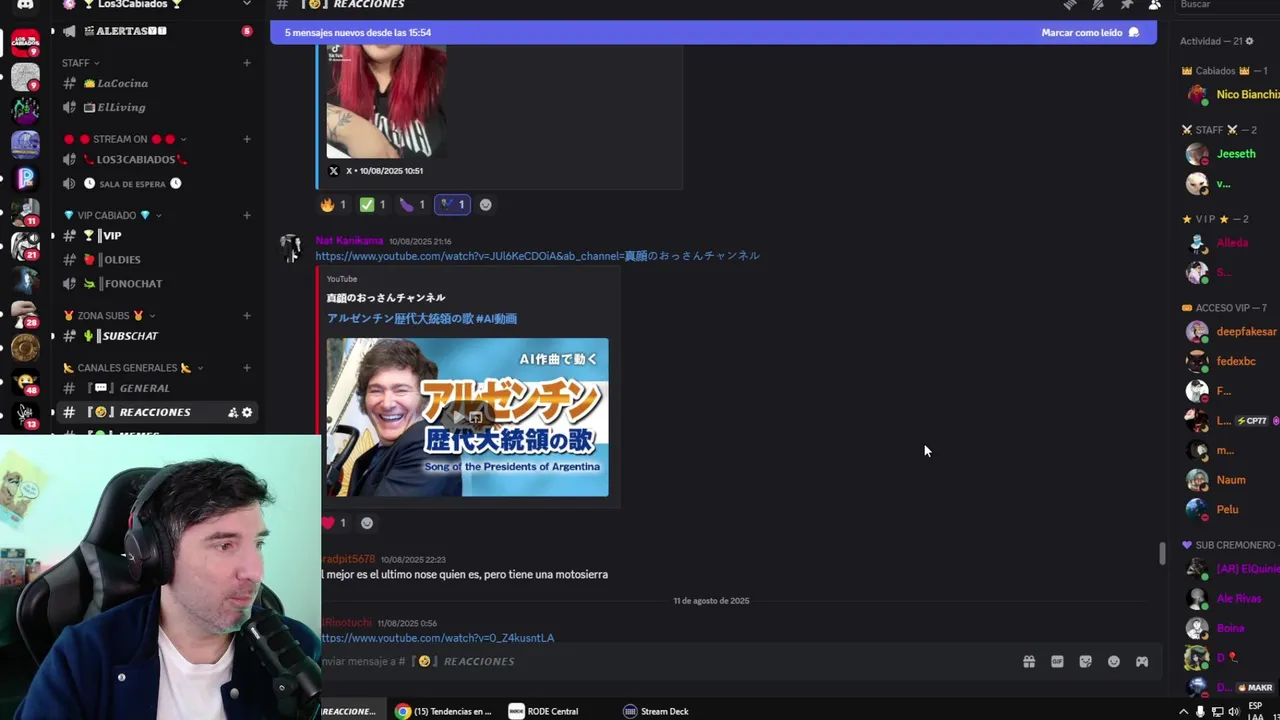Screen dimensions: 1280x720
Task: Add a channel to STREAM ON category
Action: tap(247, 139)
